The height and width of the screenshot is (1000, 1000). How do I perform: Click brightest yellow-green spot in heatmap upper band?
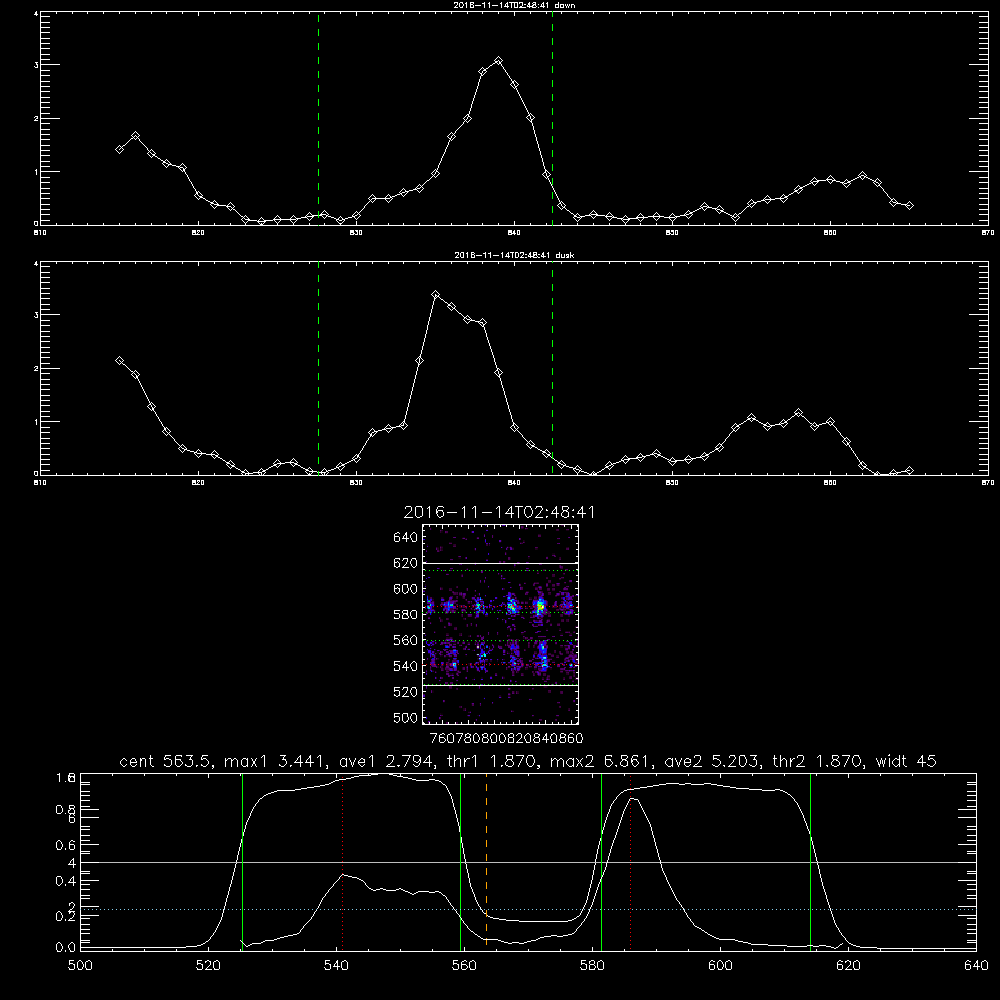coord(540,608)
